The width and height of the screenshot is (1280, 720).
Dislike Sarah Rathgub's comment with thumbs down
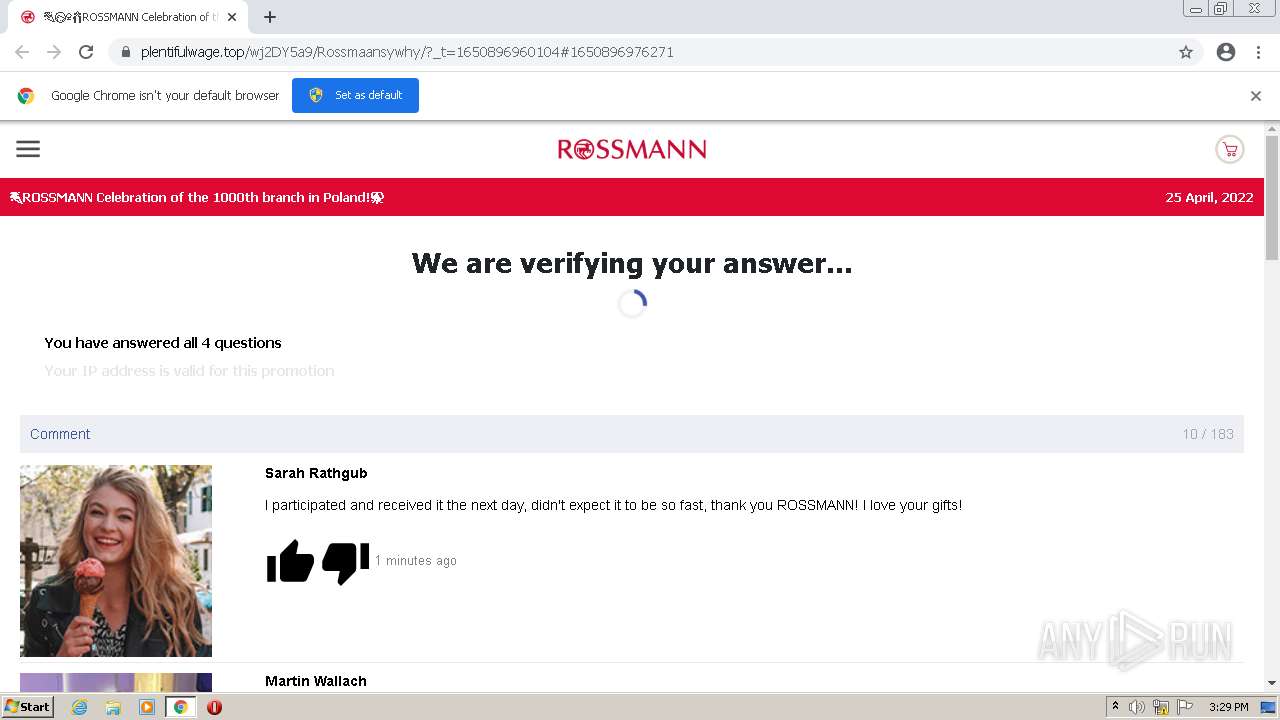346,563
